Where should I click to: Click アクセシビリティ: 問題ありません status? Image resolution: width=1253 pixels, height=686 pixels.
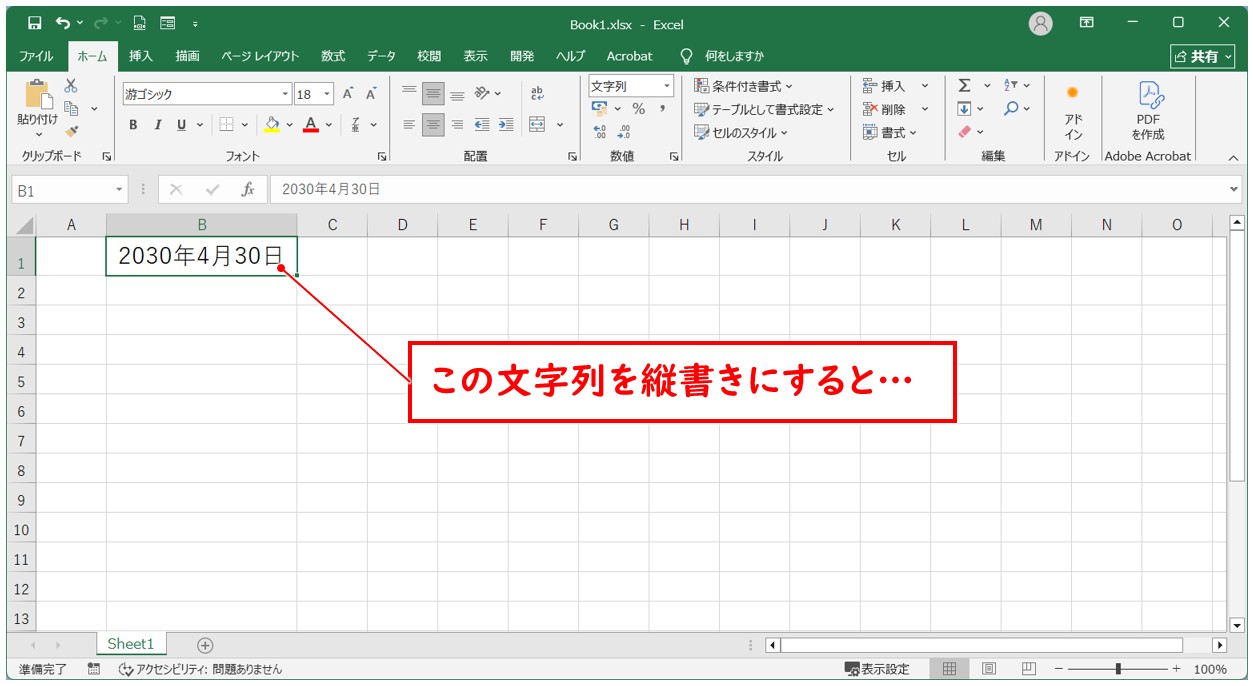(200, 669)
